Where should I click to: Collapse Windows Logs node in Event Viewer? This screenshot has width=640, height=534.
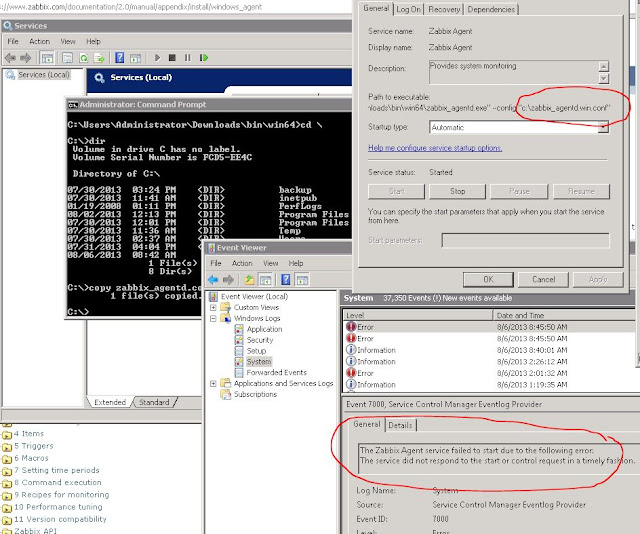coord(213,318)
